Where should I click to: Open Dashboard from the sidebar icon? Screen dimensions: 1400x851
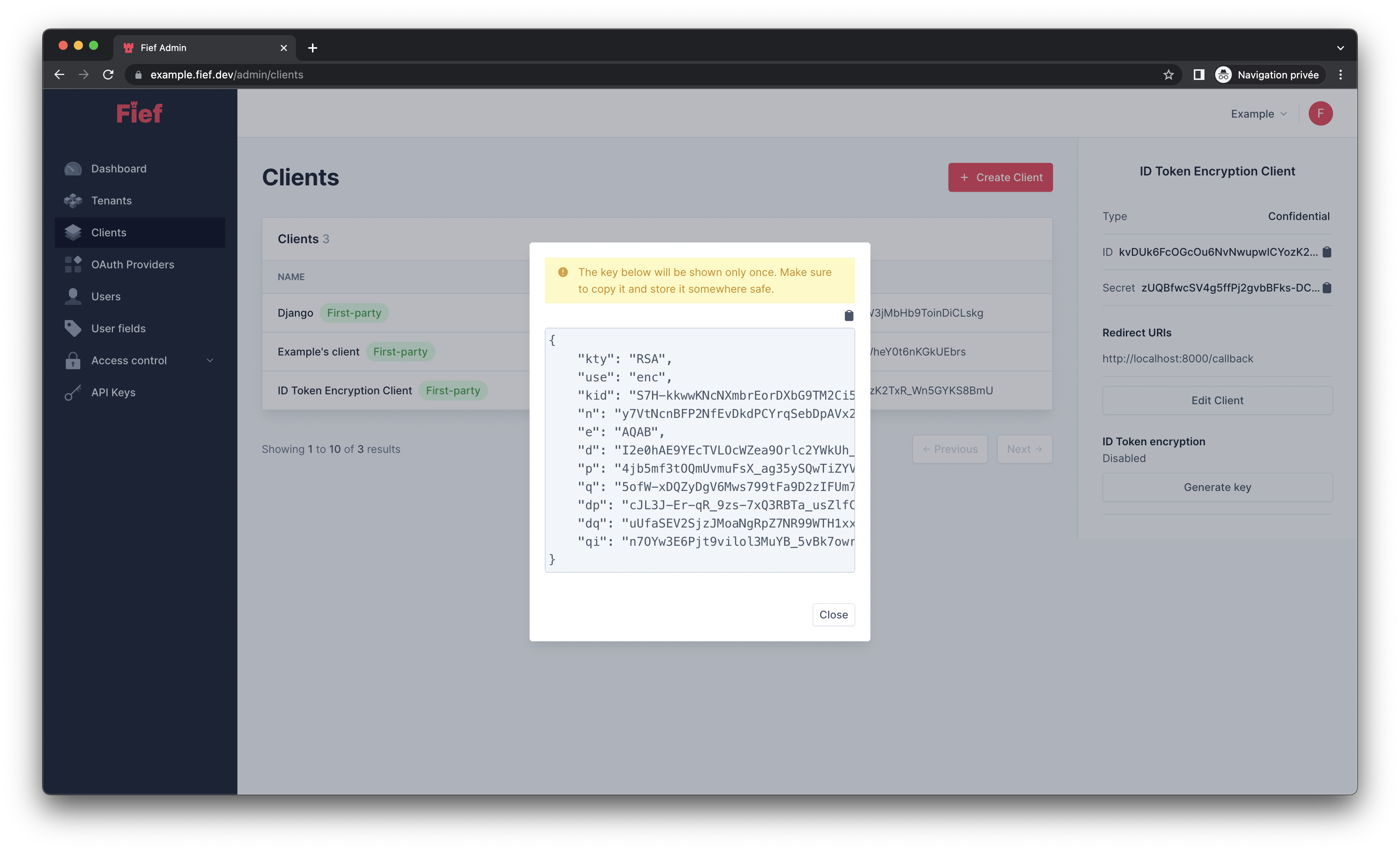(x=73, y=168)
